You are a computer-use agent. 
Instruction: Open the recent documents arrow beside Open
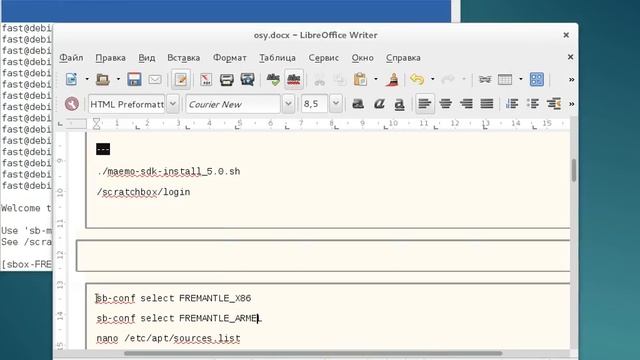tap(118, 79)
